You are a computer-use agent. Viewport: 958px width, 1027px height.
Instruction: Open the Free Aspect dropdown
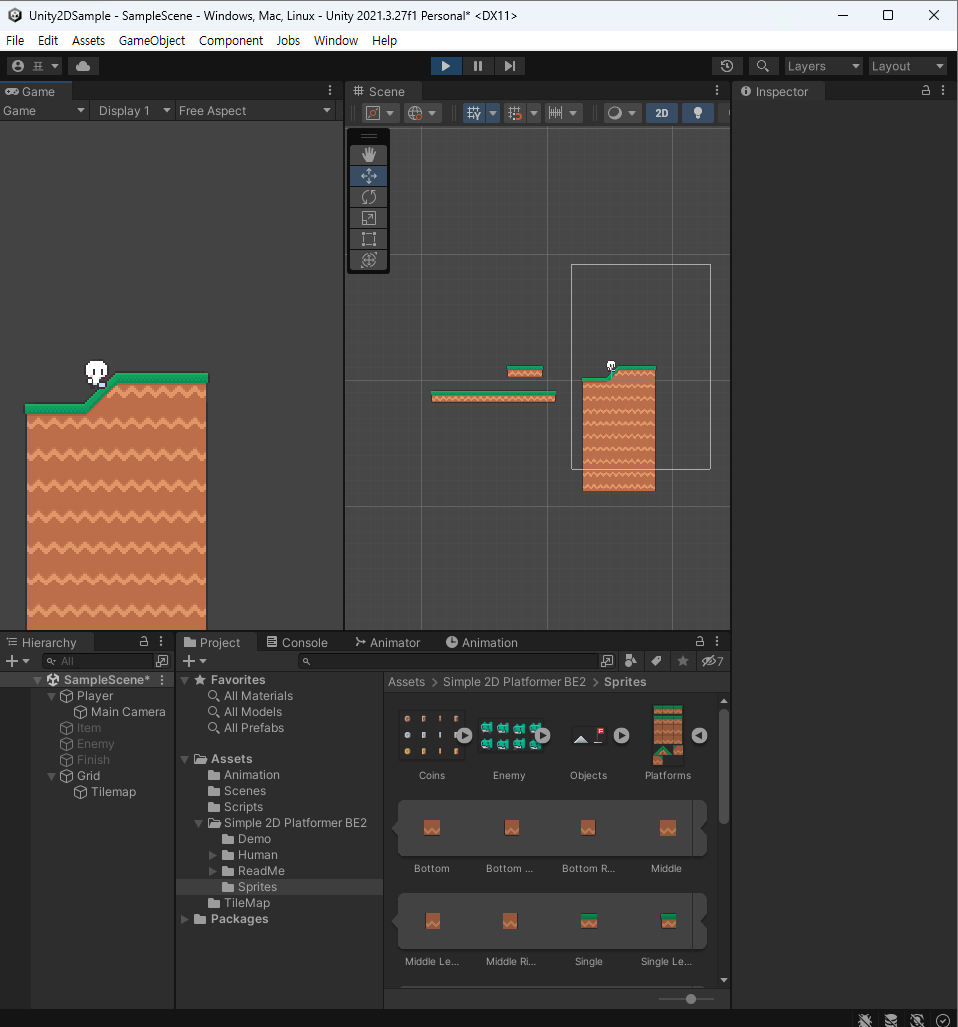(x=254, y=111)
